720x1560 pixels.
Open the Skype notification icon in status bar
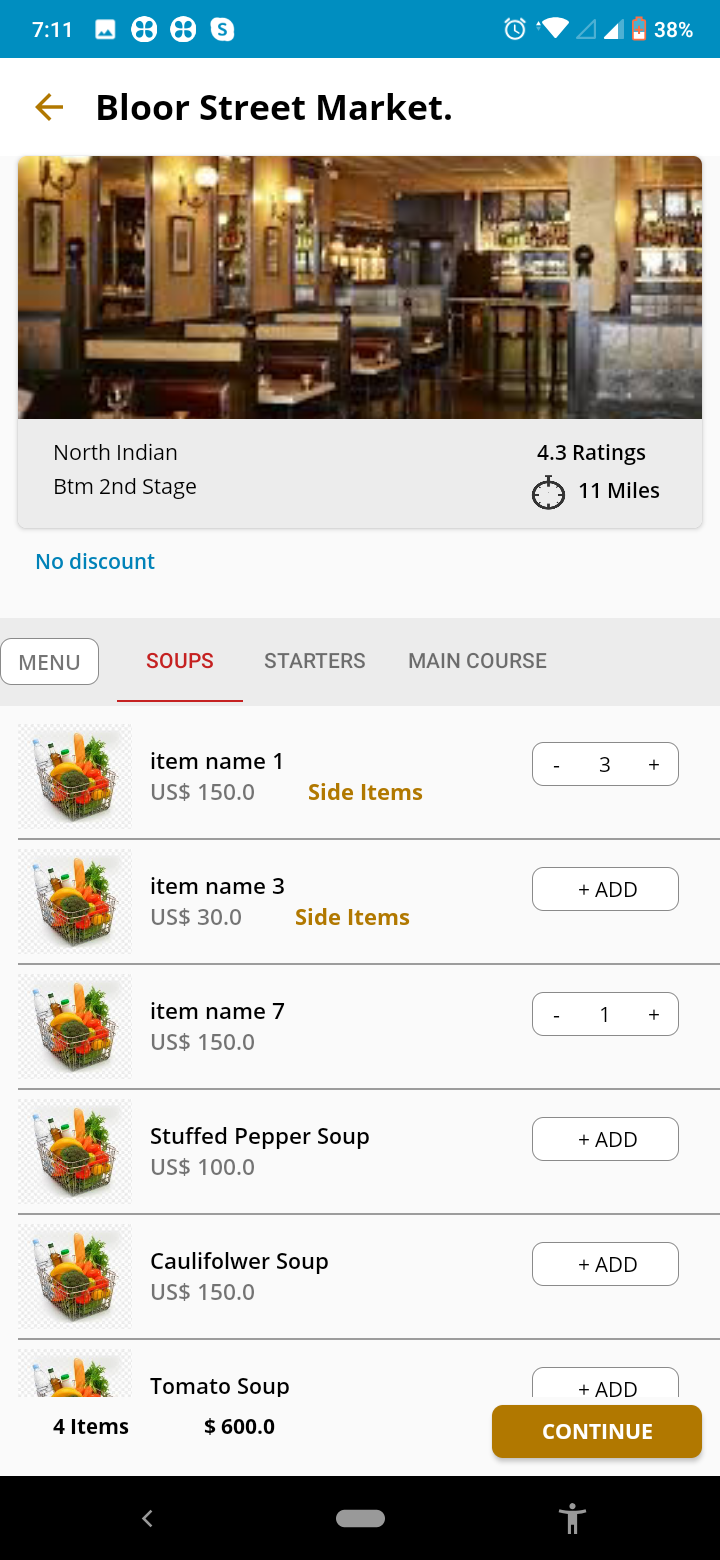[x=222, y=30]
